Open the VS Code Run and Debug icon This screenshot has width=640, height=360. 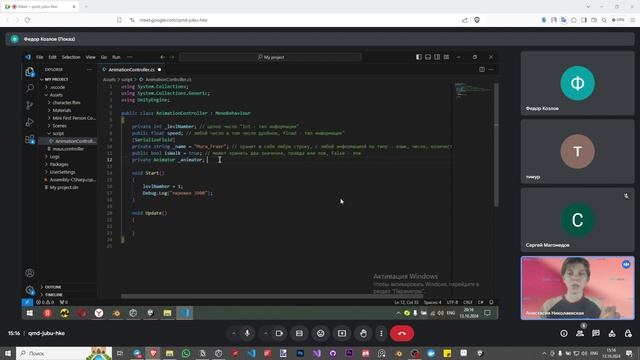[29, 122]
